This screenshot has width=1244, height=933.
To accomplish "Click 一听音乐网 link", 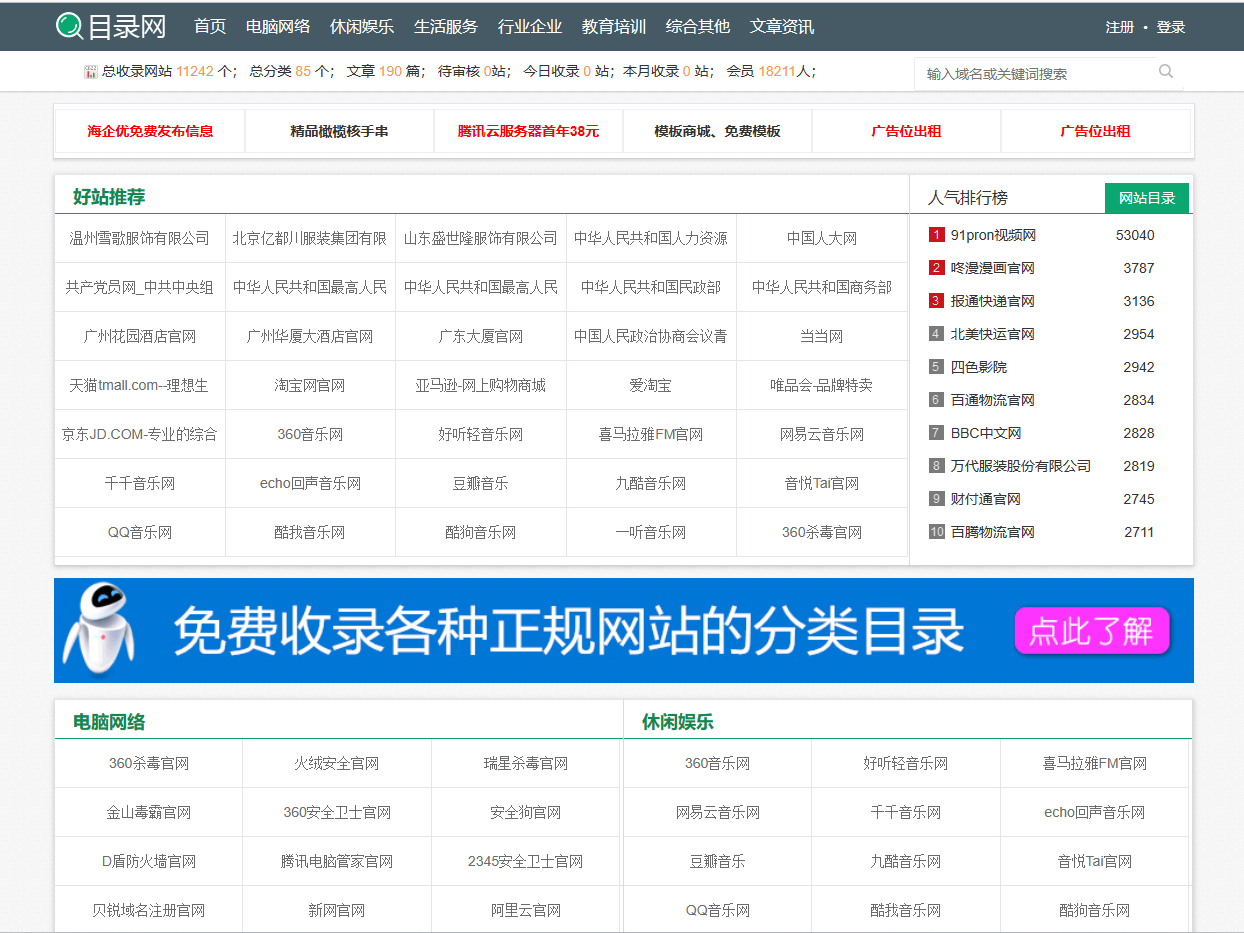I will click(651, 532).
